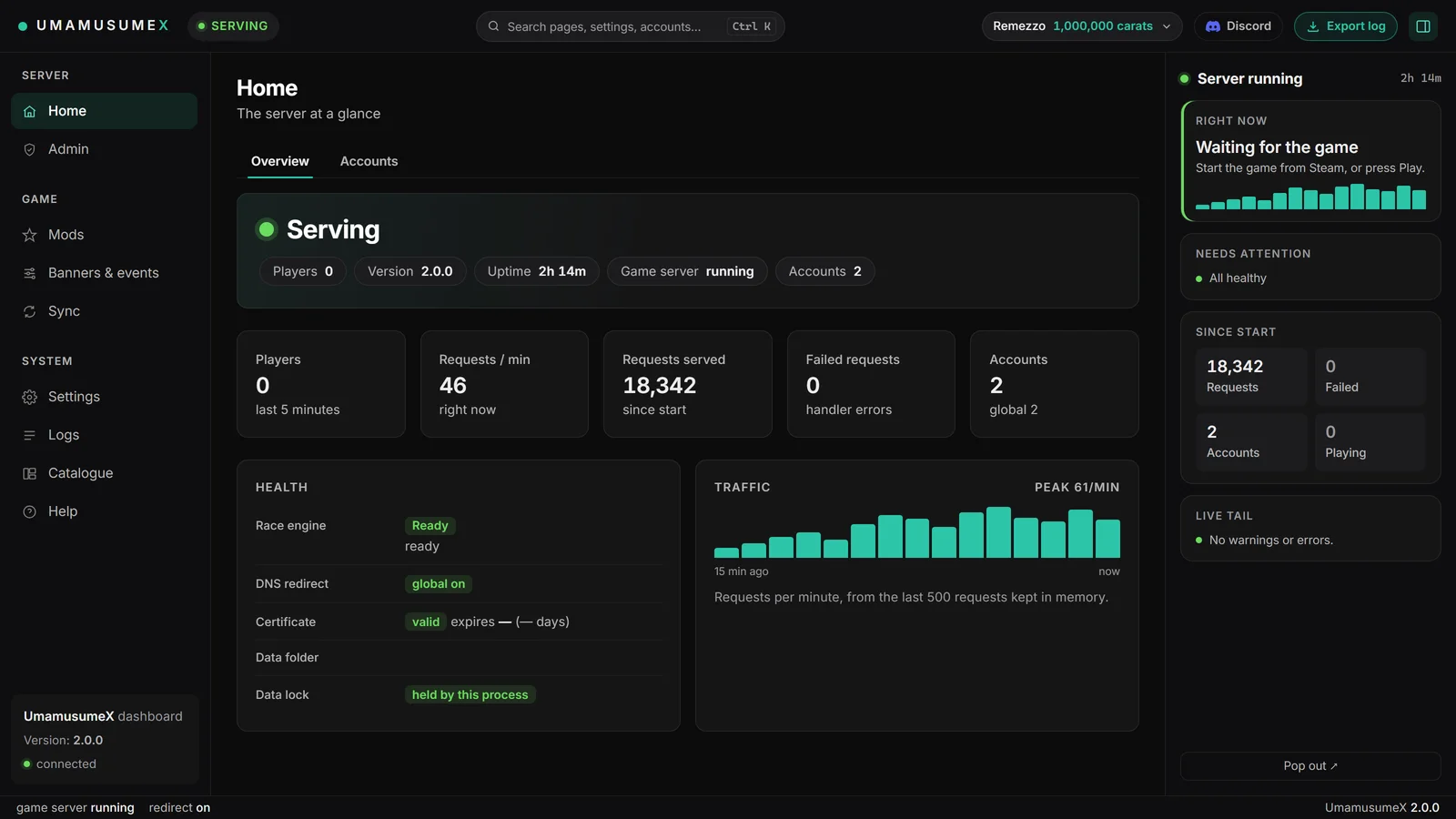The width and height of the screenshot is (1456, 819).
Task: Click the All healthy status entry
Action: pyautogui.click(x=1231, y=278)
